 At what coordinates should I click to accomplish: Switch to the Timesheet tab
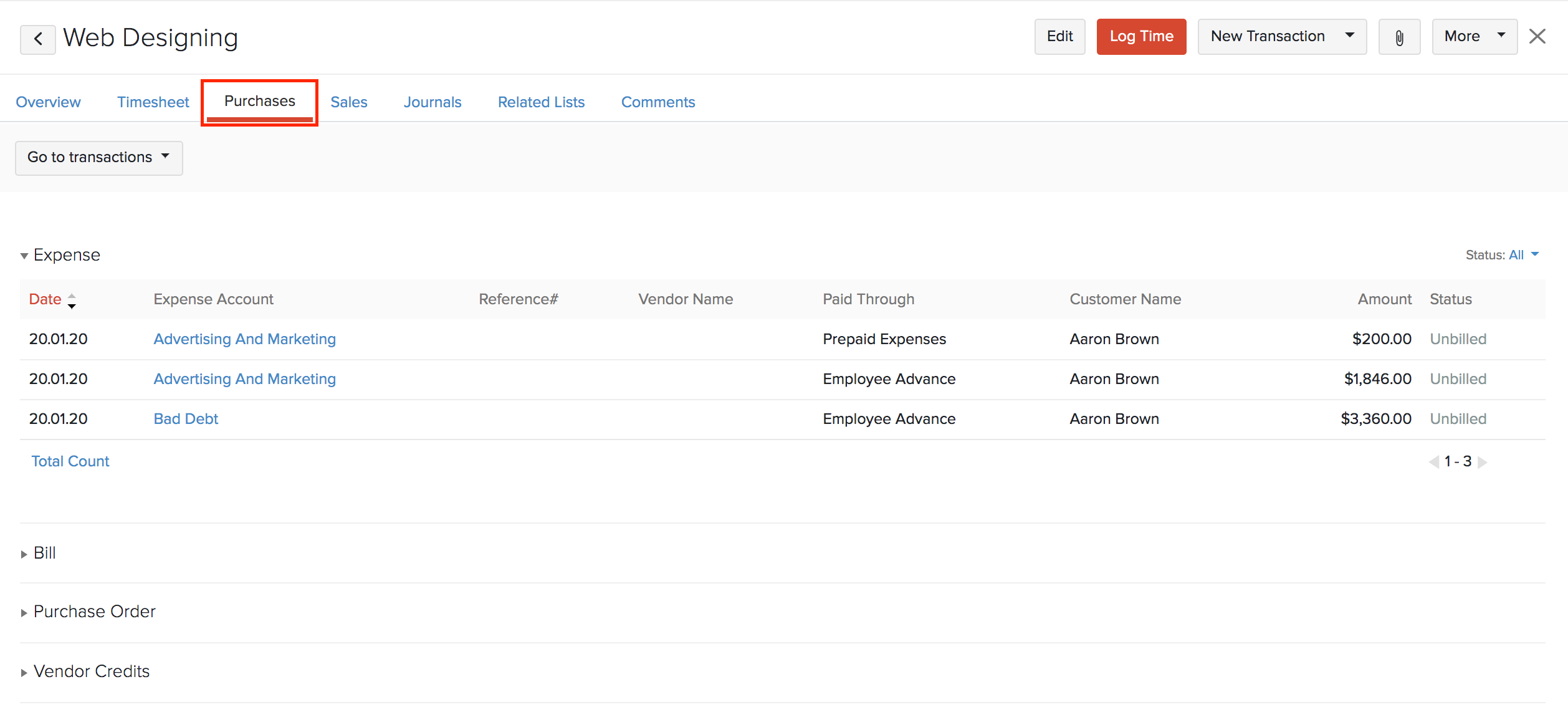point(153,102)
